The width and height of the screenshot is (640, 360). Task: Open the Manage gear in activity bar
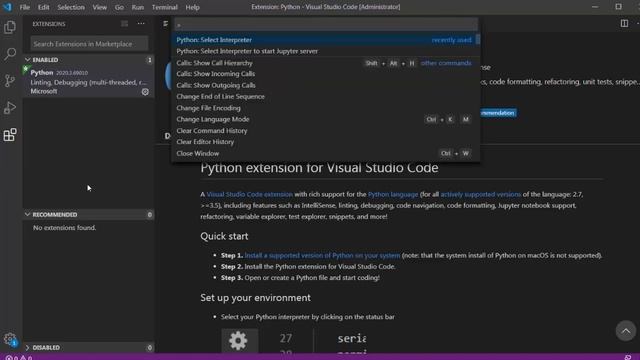(x=10, y=339)
